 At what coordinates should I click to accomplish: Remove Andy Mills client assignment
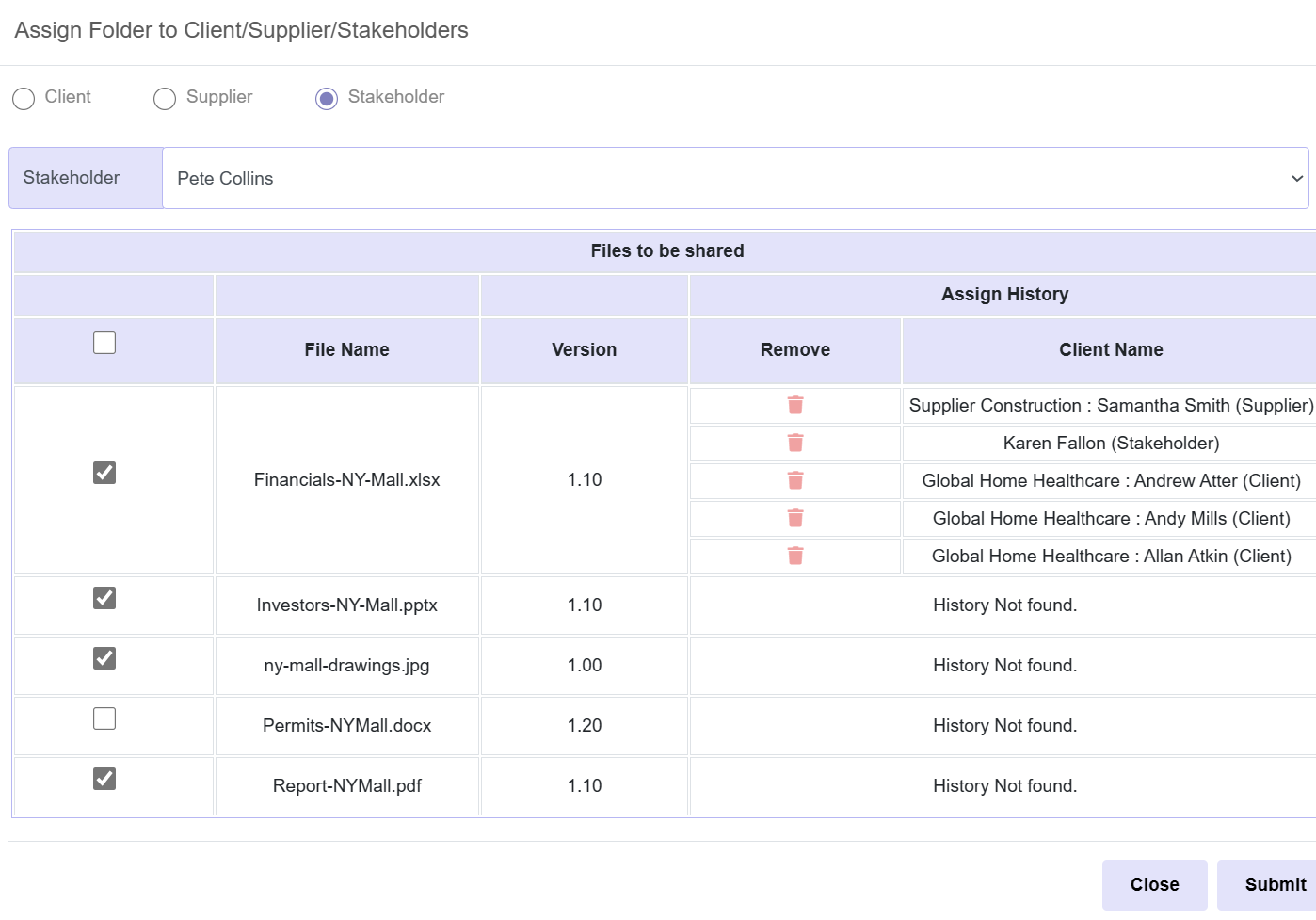(795, 518)
